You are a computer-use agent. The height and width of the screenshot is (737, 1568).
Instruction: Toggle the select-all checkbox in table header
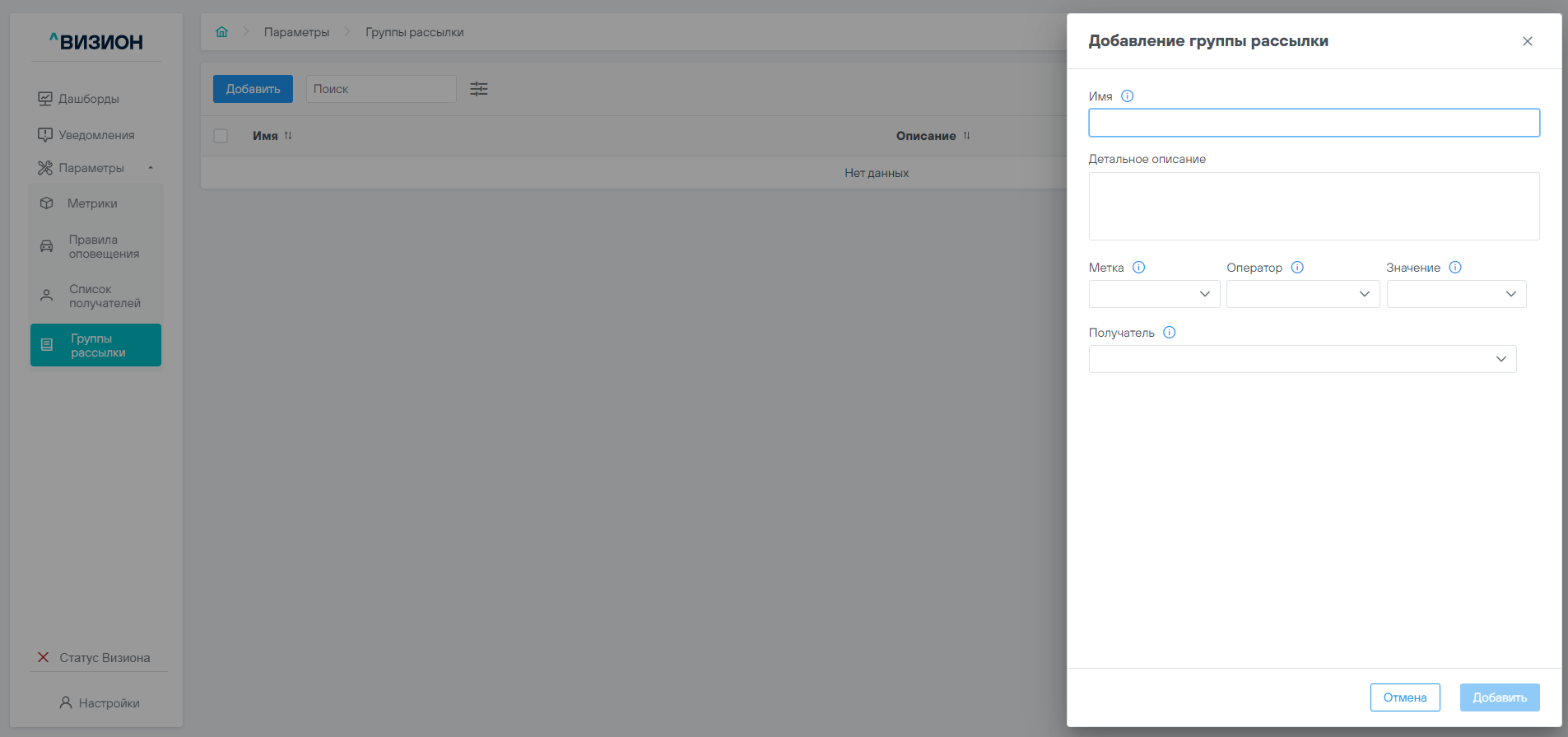tap(221, 136)
